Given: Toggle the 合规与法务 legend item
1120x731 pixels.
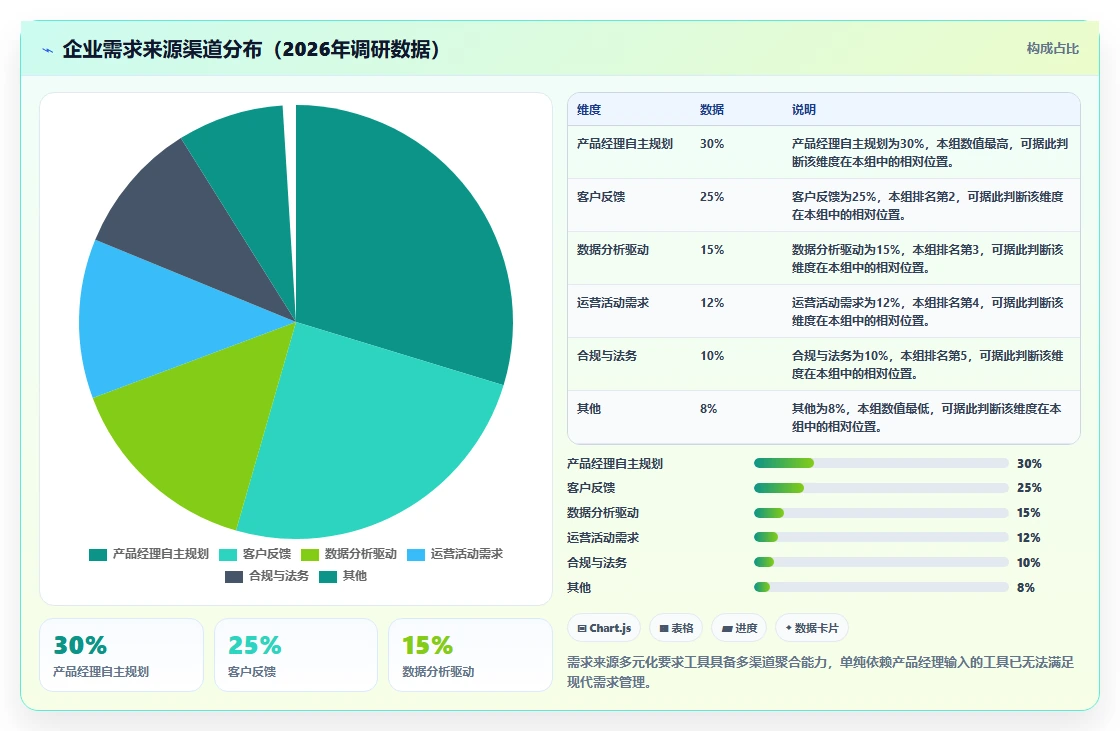Looking at the screenshot, I should [x=267, y=576].
